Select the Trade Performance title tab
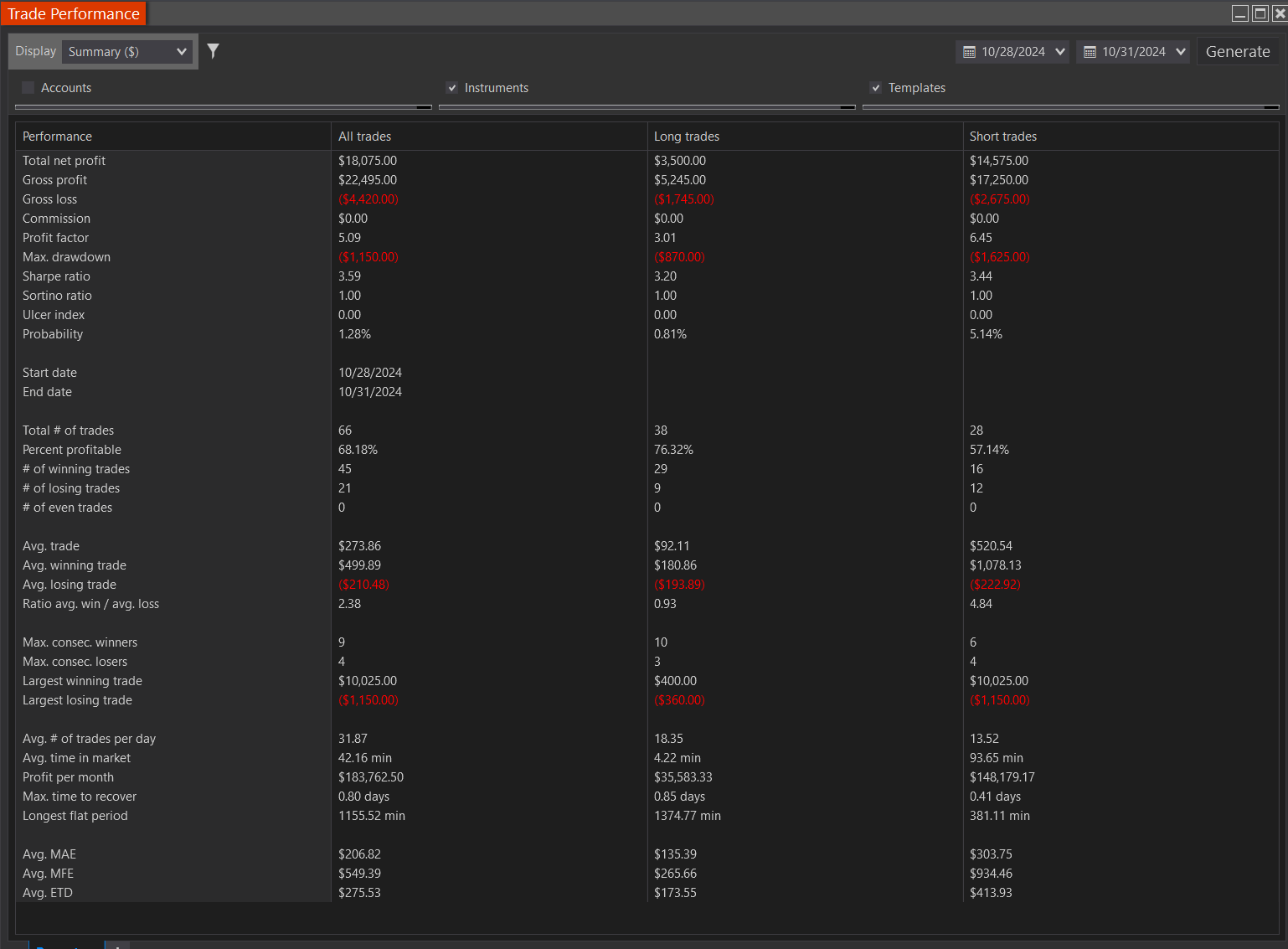The image size is (1288, 949). [74, 13]
